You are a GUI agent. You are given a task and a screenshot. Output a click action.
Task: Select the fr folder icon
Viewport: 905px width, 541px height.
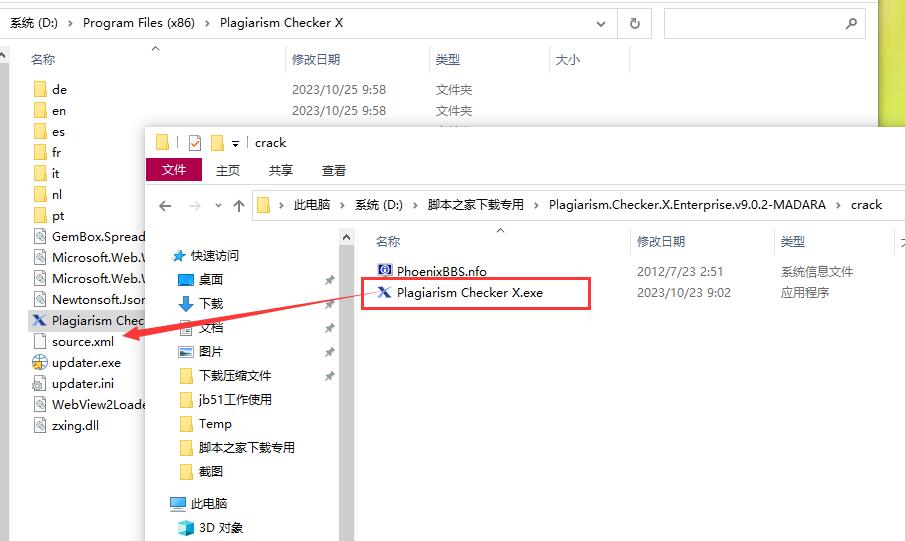point(40,152)
